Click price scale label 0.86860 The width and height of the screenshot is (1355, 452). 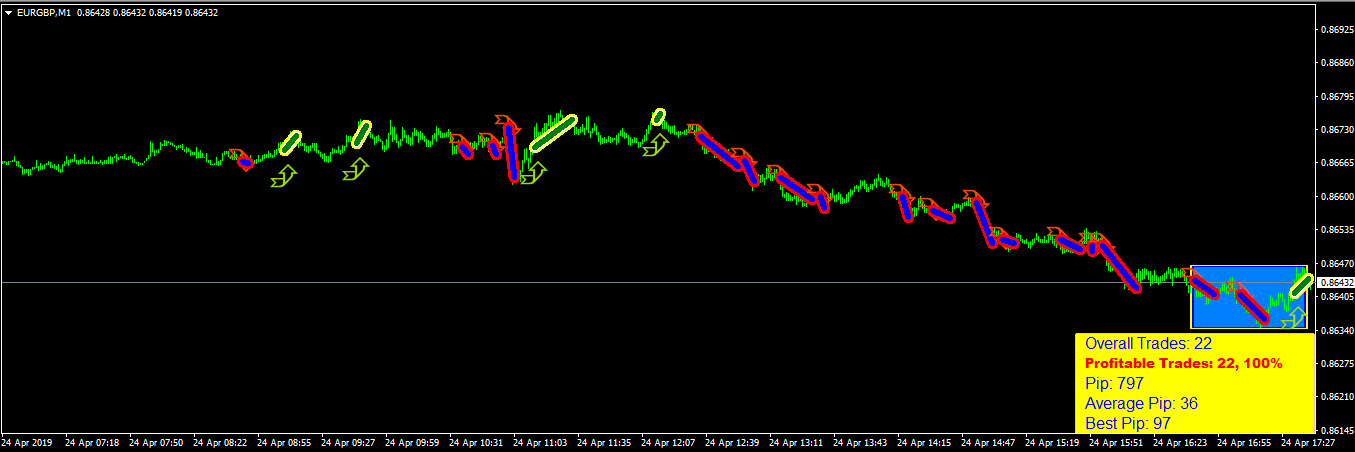(1337, 64)
